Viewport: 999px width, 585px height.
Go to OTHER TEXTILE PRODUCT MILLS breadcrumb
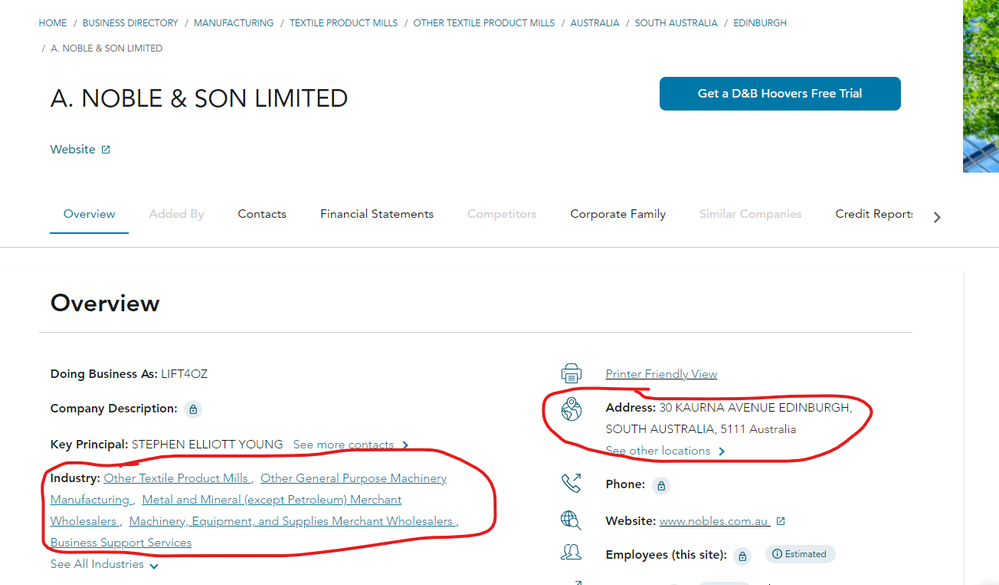pyautogui.click(x=484, y=23)
